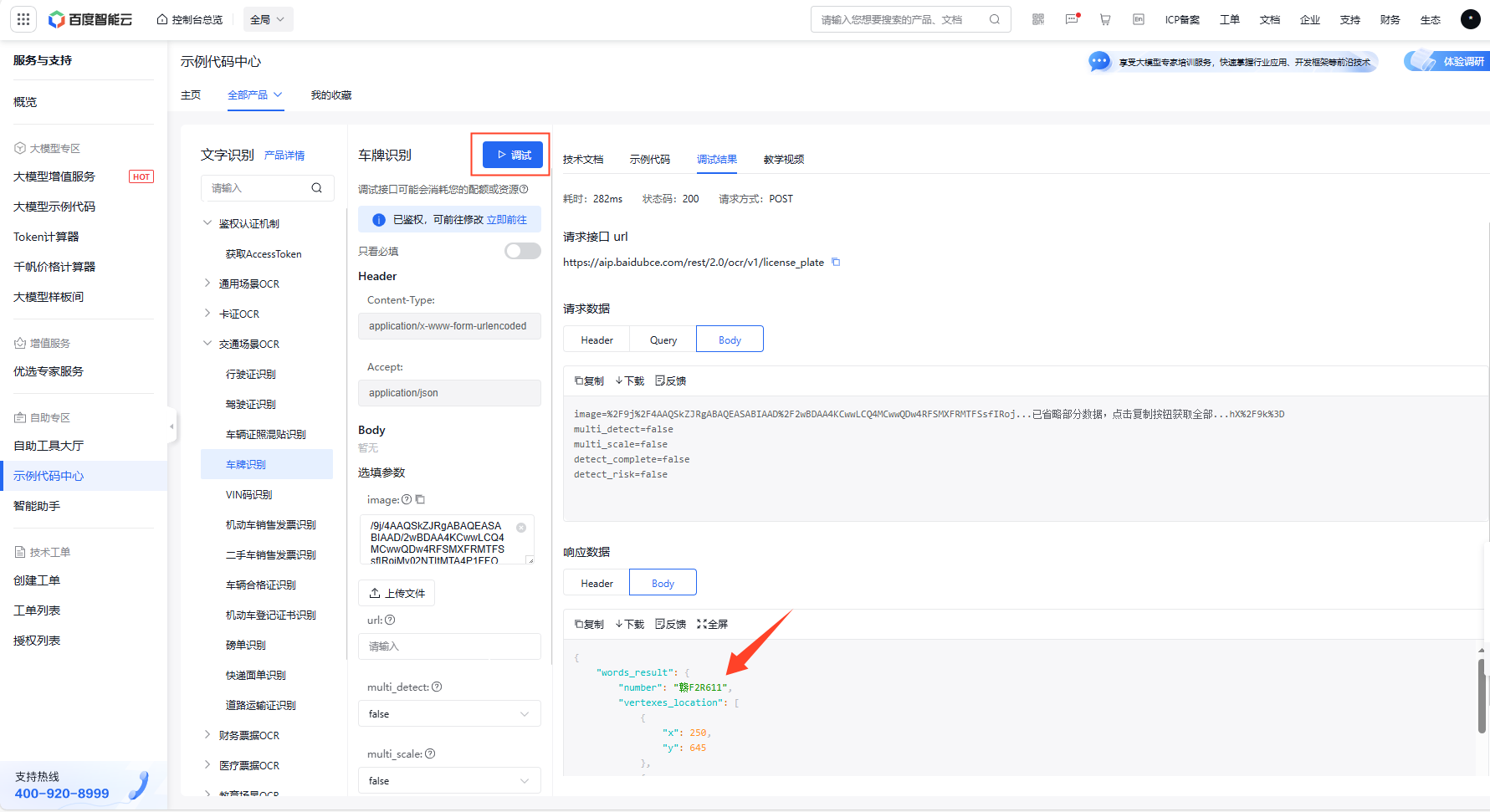Collapse the left sidebar with handle arrow
1490x812 pixels.
coord(172,426)
